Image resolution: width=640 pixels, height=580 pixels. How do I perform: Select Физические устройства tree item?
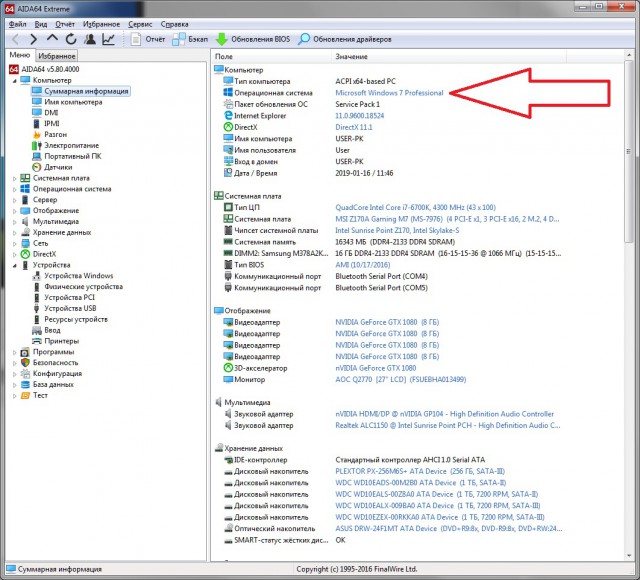[x=83, y=287]
